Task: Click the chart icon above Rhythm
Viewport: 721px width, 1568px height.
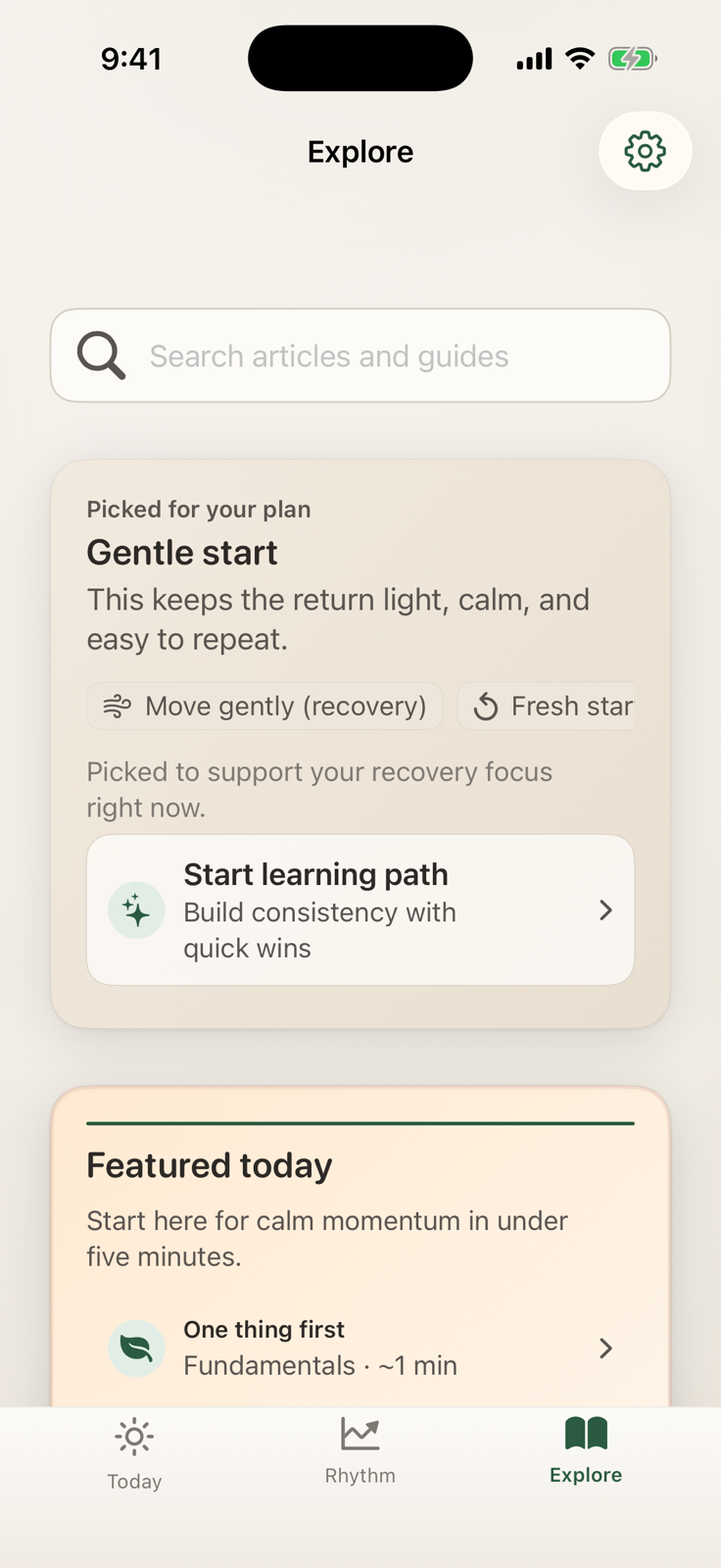Action: (360, 1433)
